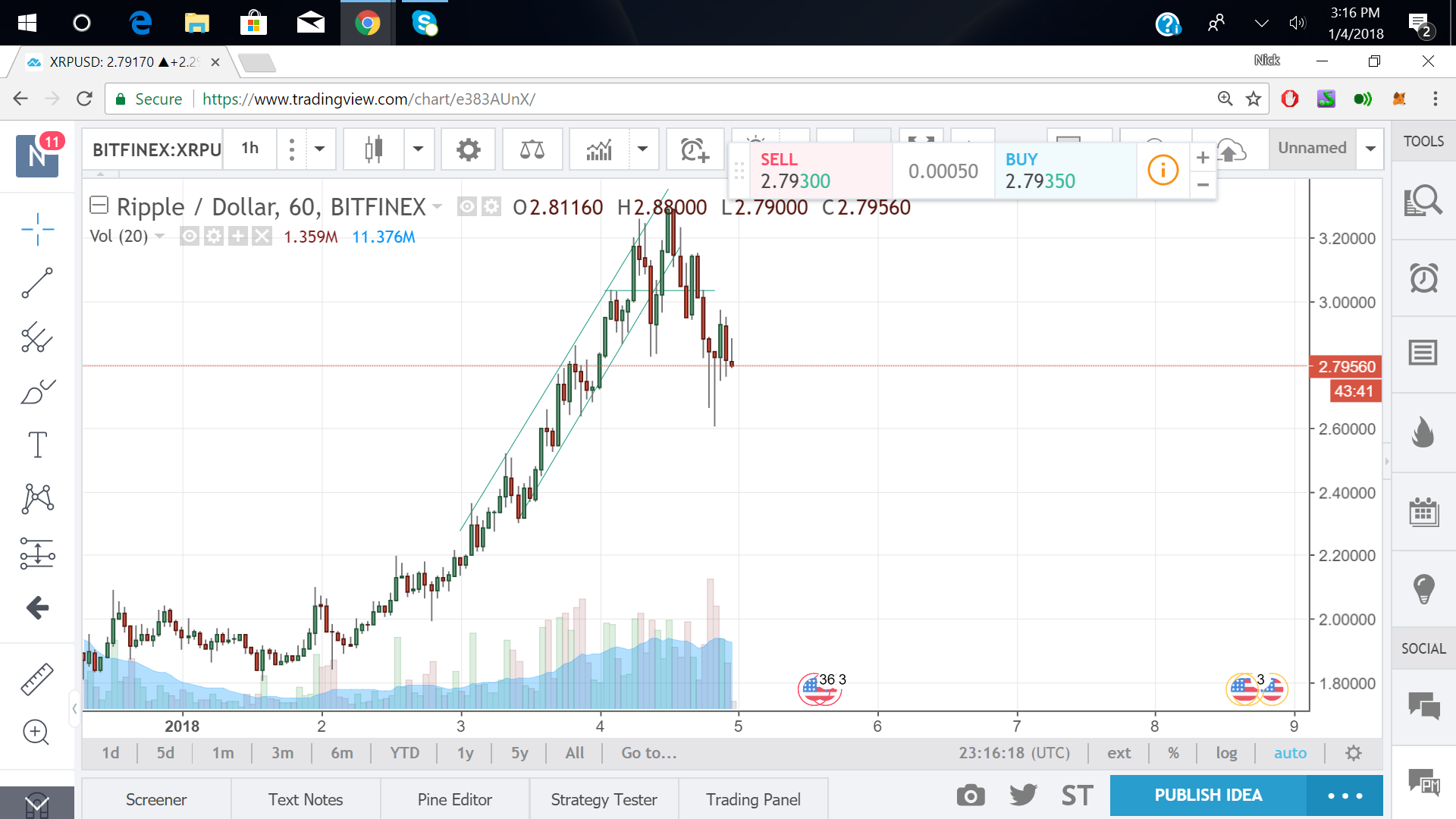Create an alert with the alarm plus icon
Image resolution: width=1456 pixels, height=819 pixels.
click(695, 149)
